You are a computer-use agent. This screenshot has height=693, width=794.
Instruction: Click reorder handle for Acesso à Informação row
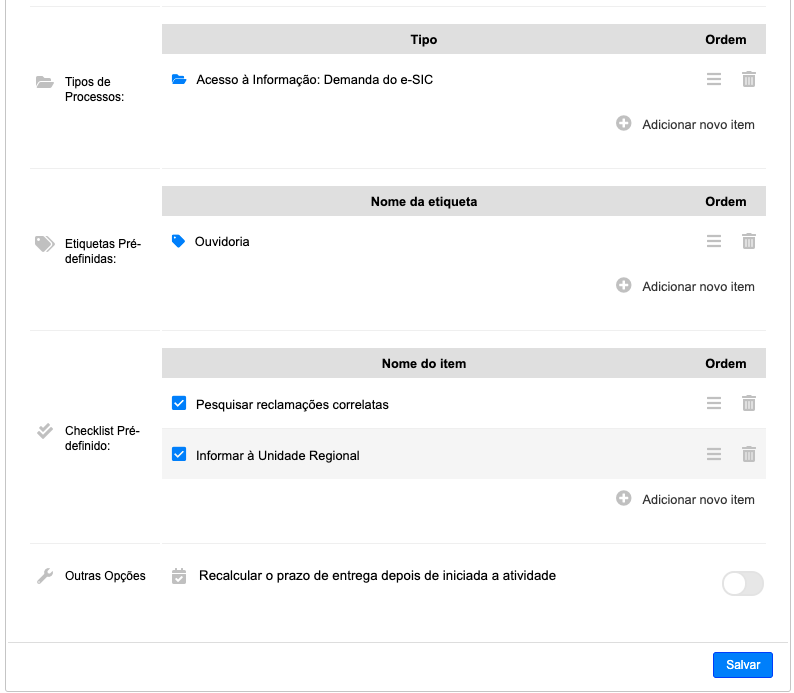[x=713, y=79]
